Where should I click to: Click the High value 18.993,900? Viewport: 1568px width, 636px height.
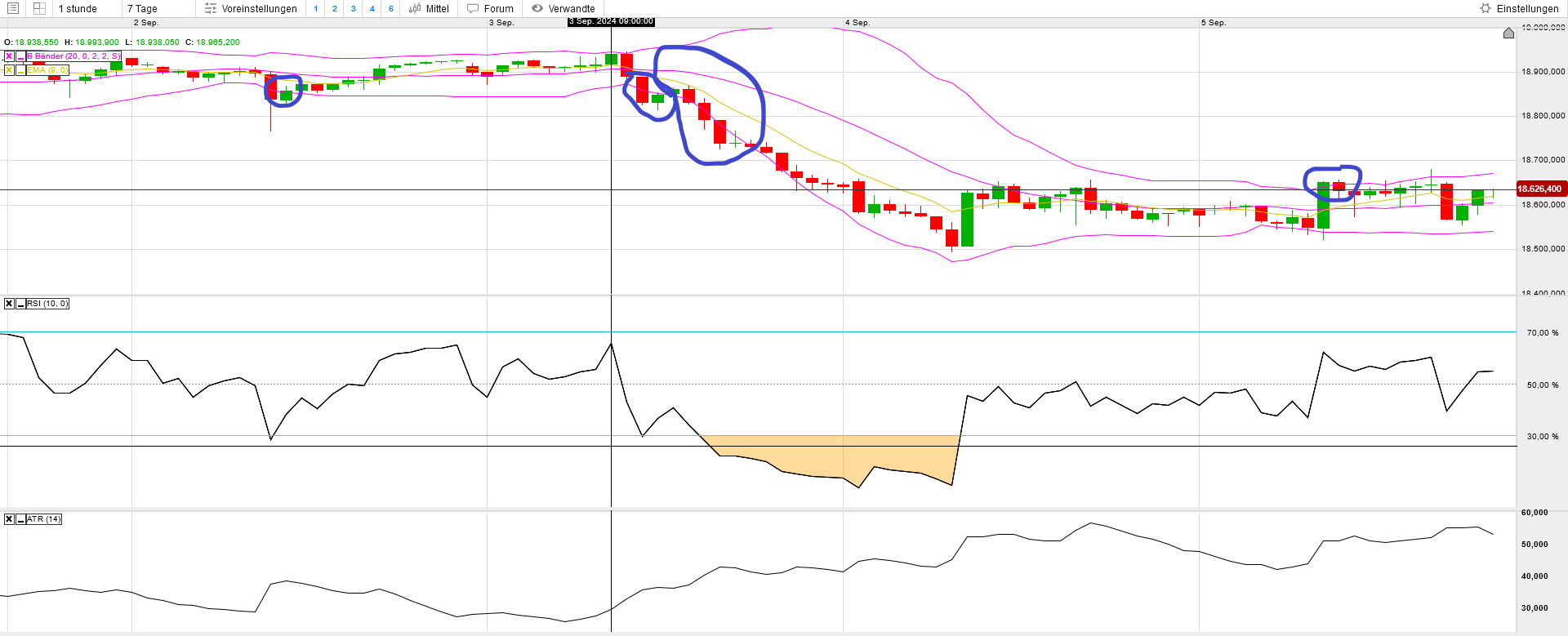(97, 42)
